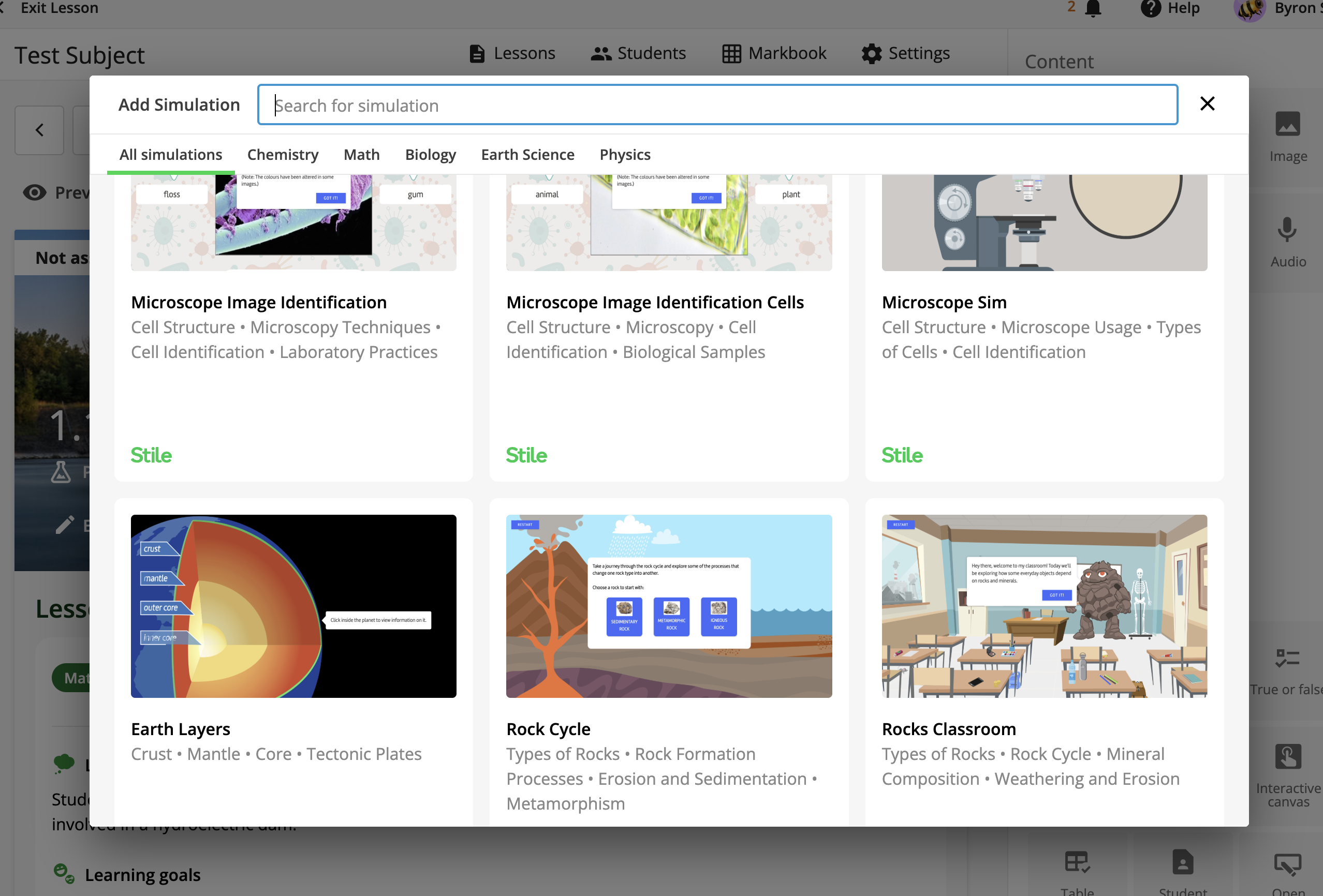Click the Image content icon

pyautogui.click(x=1287, y=125)
